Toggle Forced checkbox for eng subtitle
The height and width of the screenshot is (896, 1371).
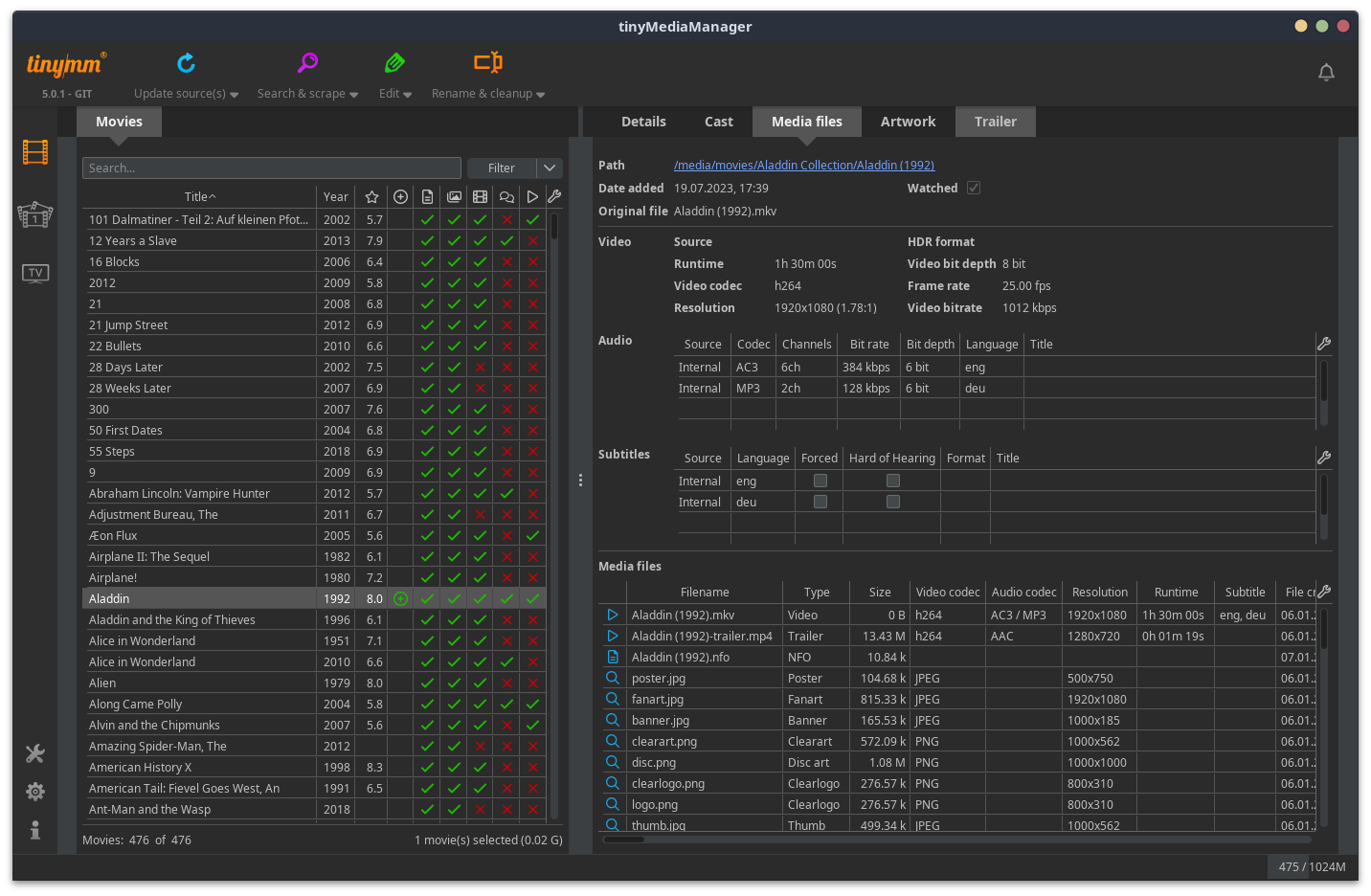pos(820,481)
